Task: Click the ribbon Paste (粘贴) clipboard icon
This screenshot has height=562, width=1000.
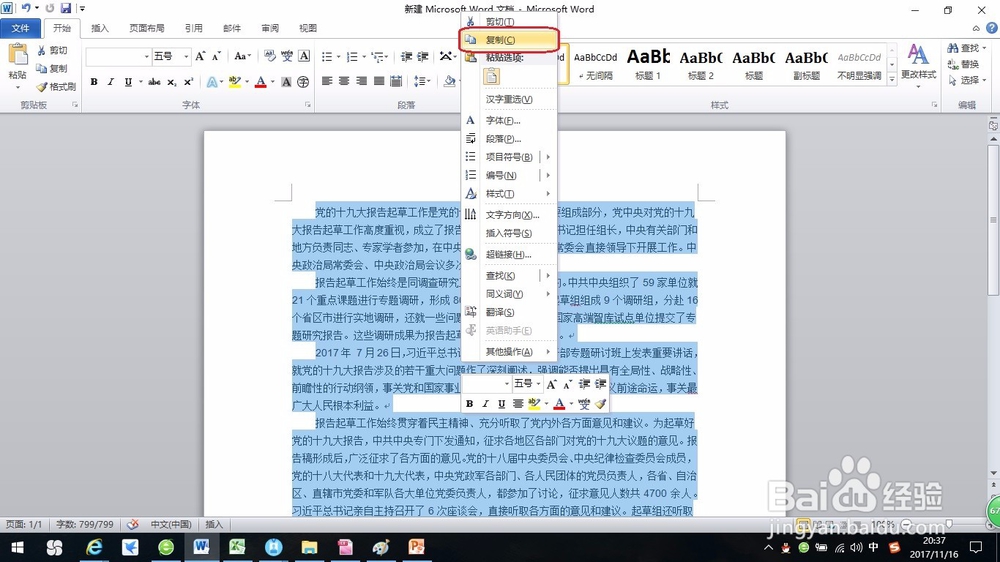Action: point(18,55)
